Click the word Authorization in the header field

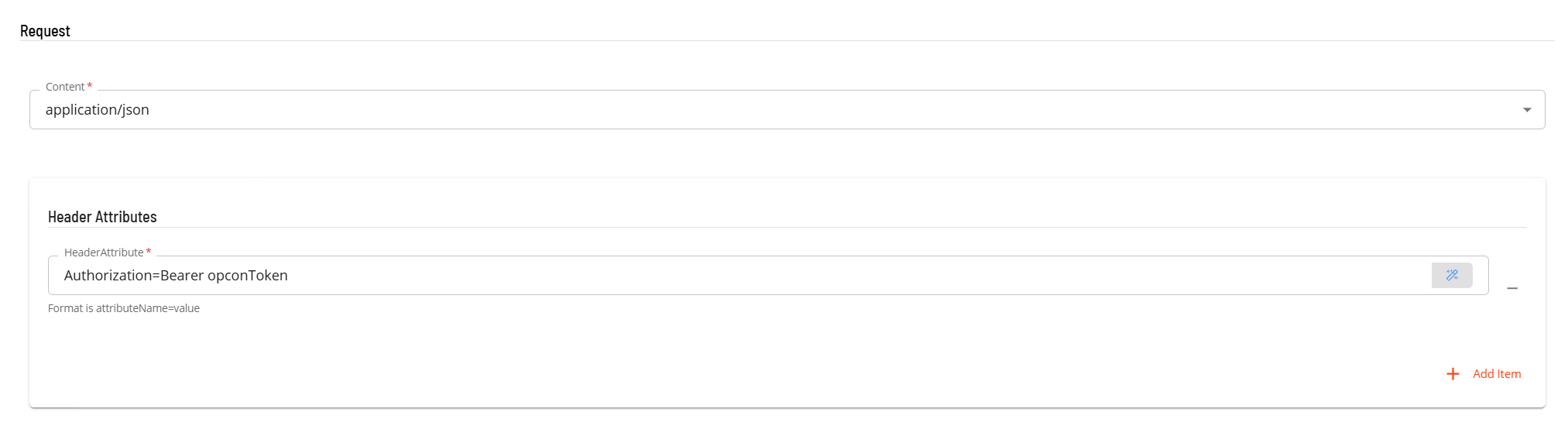(108, 276)
